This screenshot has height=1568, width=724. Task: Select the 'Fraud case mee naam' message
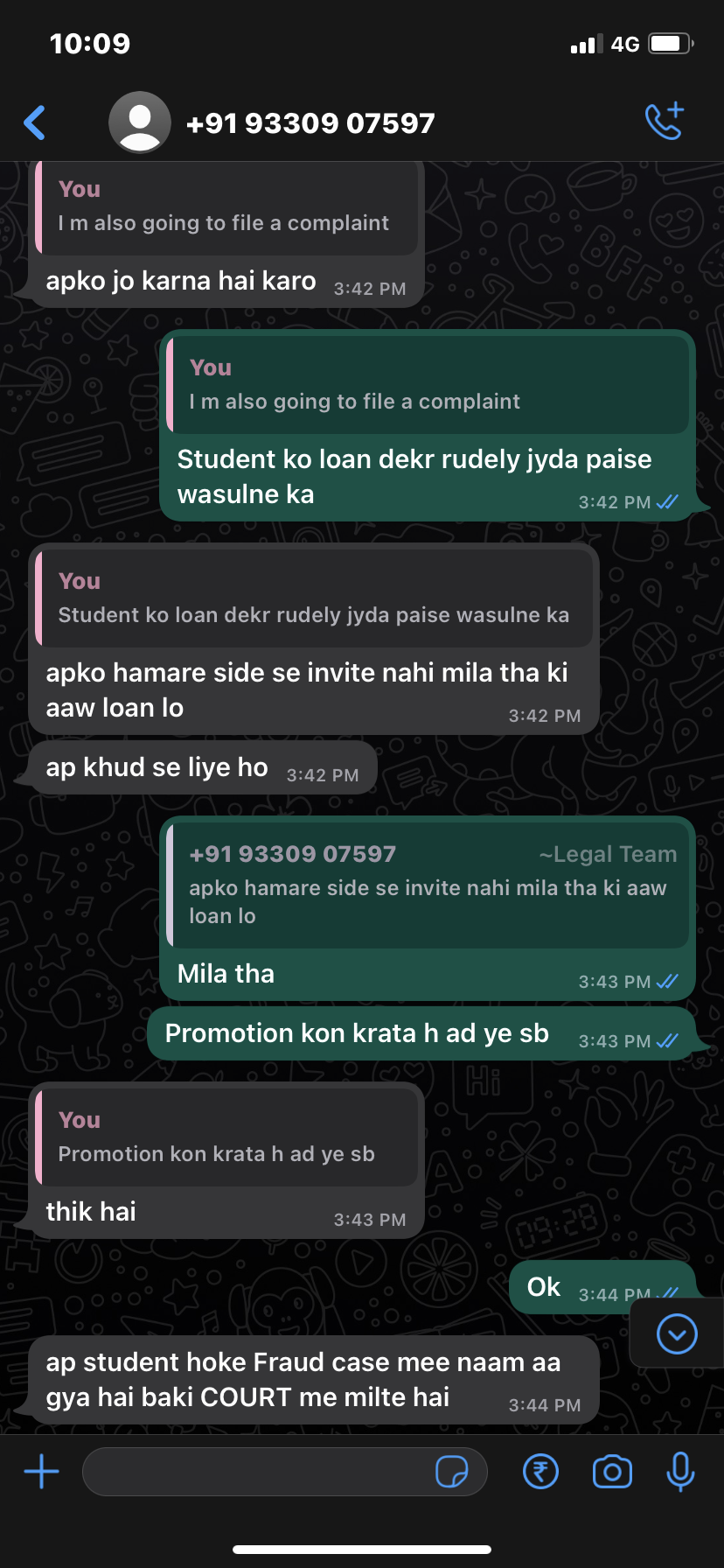pyautogui.click(x=314, y=1380)
